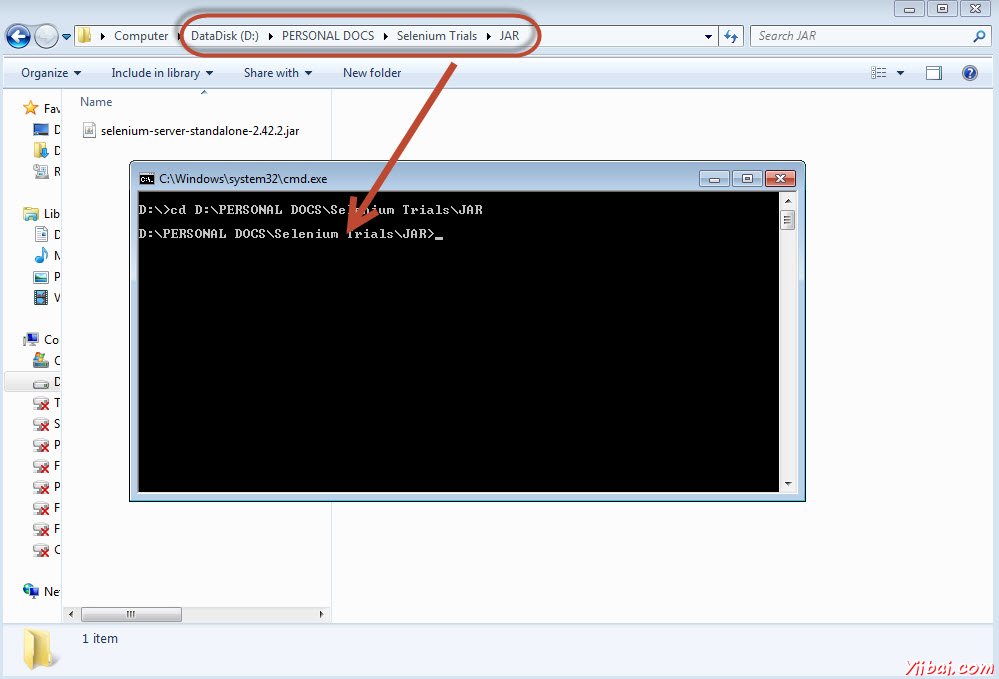This screenshot has width=999, height=679.
Task: Expand the view options dropdown arrow
Action: click(900, 73)
